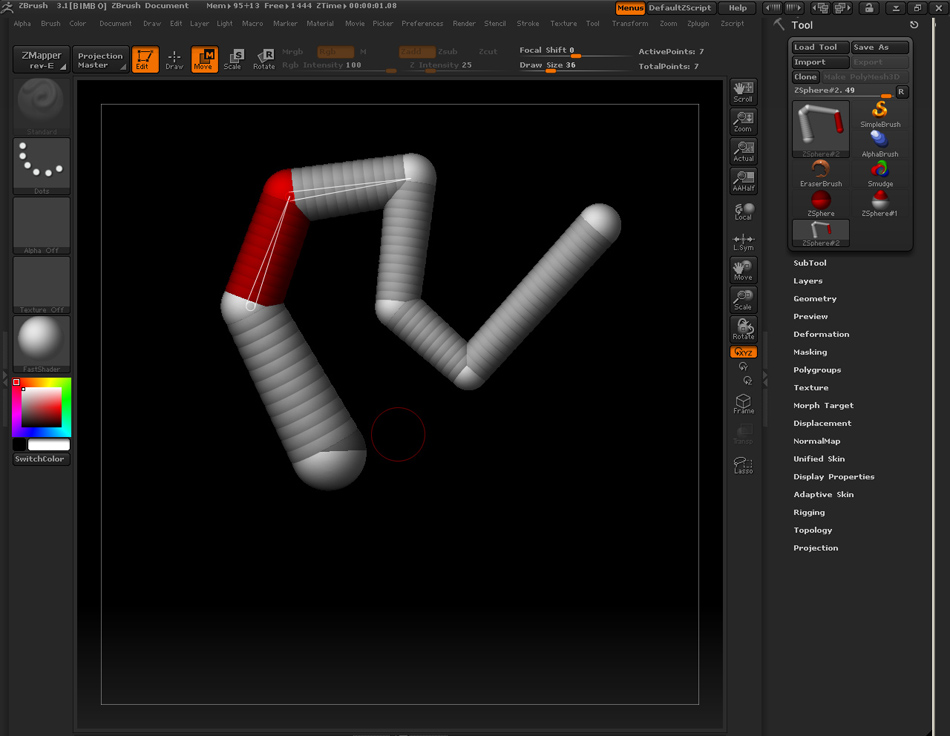This screenshot has width=950, height=736.
Task: Open the Preferences menu
Action: 422,23
